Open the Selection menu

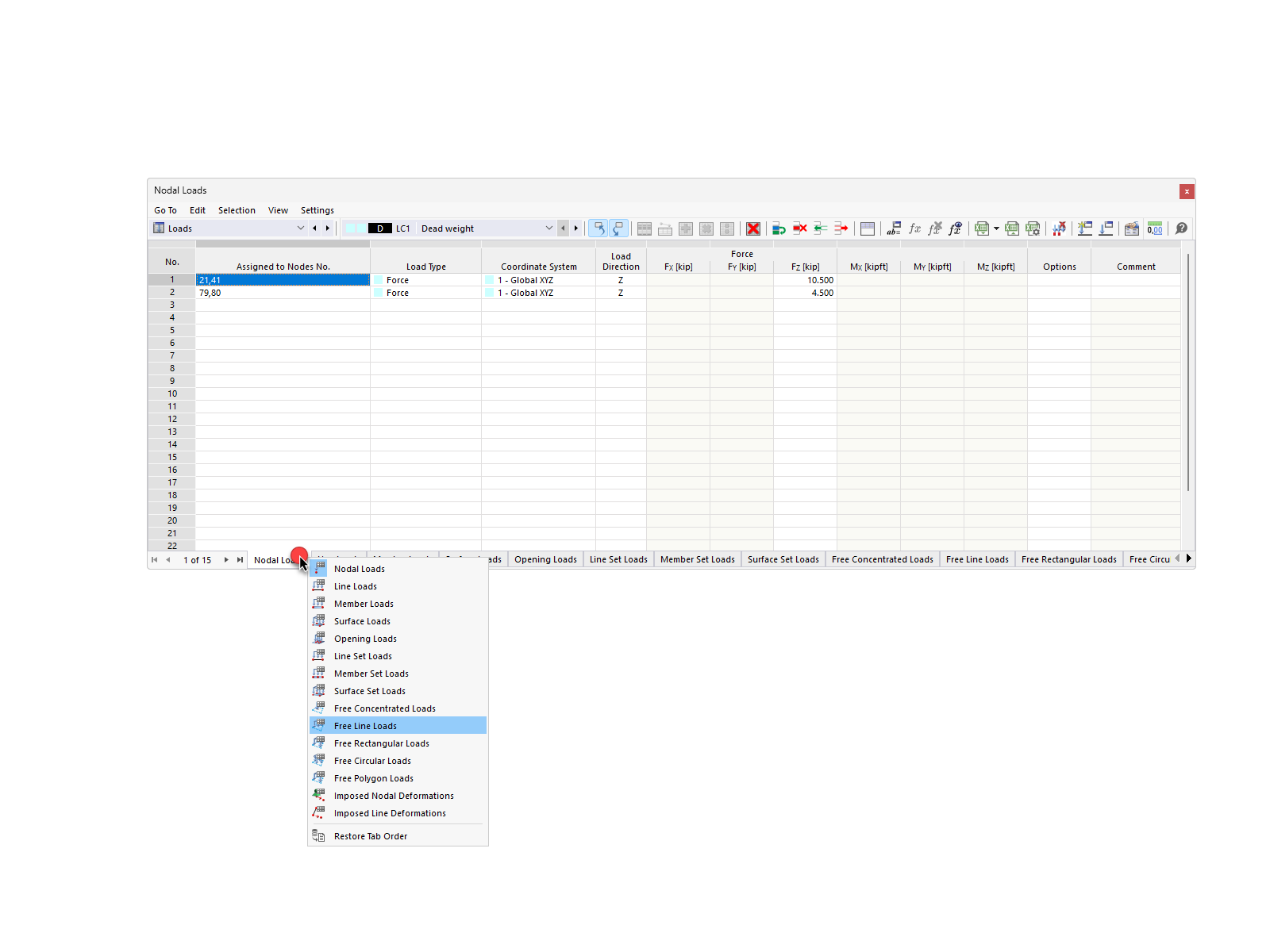(x=237, y=210)
